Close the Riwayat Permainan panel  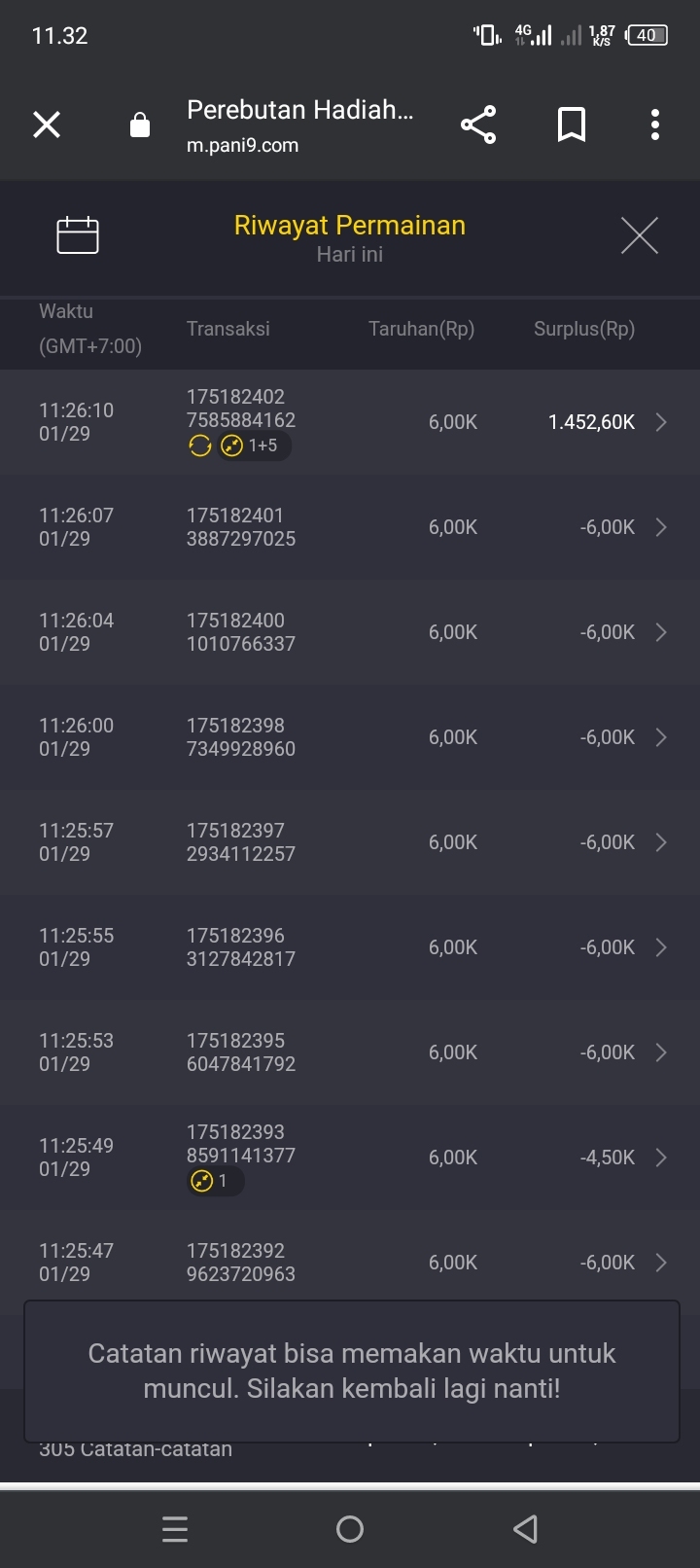[x=639, y=235]
